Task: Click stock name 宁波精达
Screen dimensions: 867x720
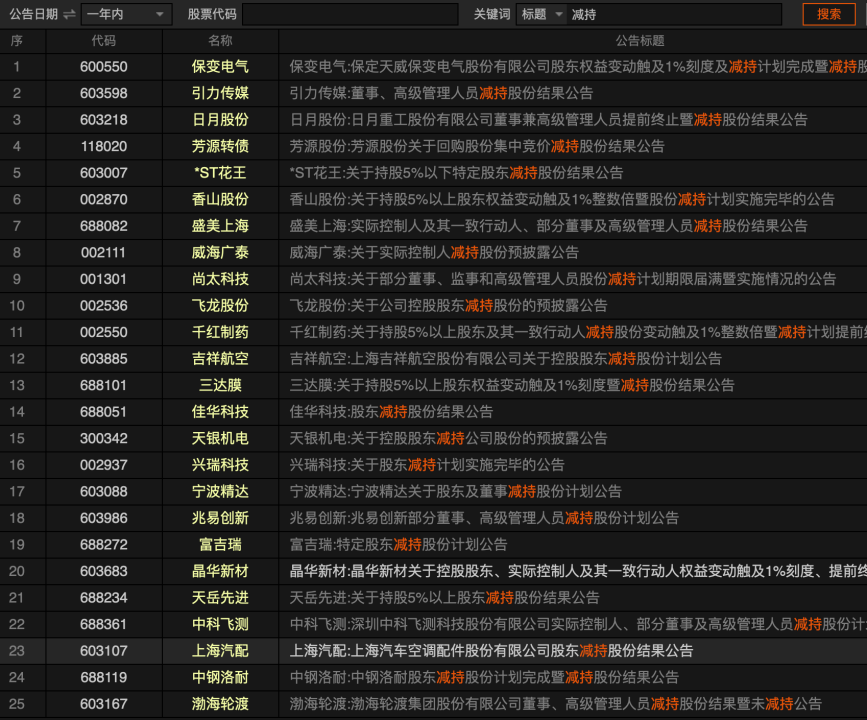Action: pyautogui.click(x=220, y=492)
